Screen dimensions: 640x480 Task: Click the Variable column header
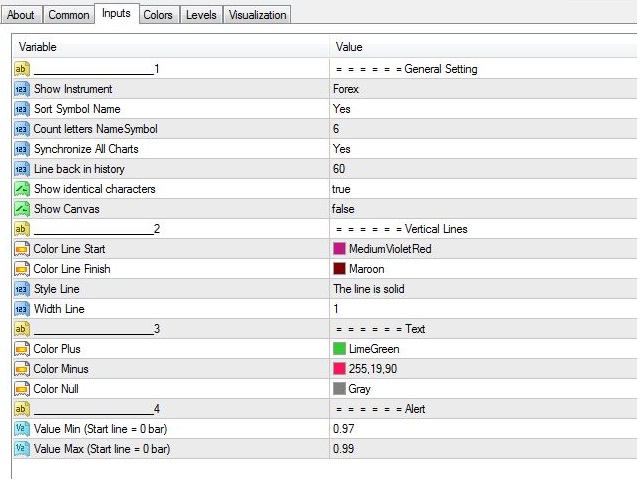click(170, 47)
